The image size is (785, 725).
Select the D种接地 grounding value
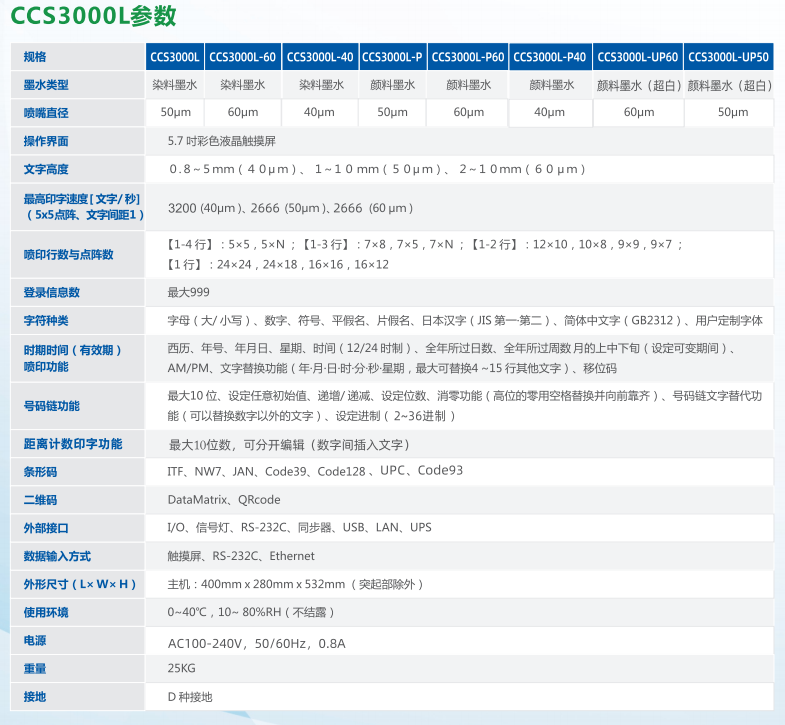[x=190, y=696]
